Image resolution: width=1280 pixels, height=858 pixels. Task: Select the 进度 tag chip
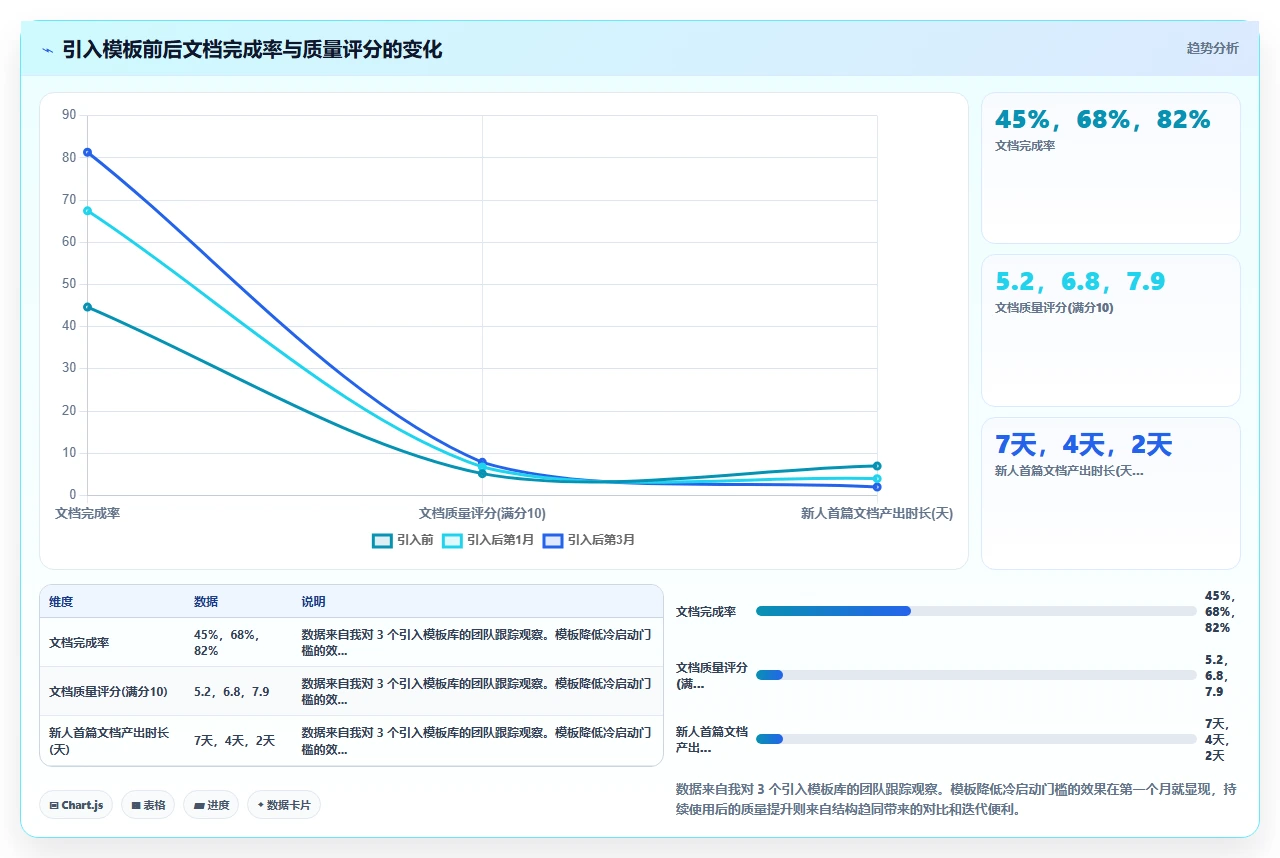[211, 805]
